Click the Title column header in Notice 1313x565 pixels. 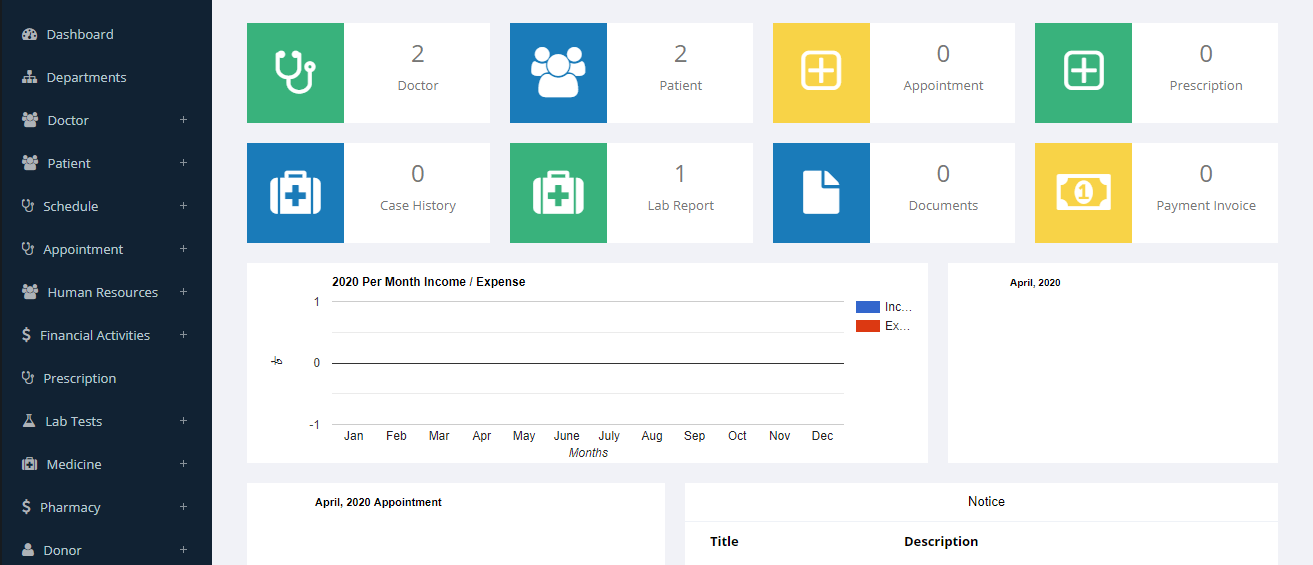click(x=724, y=541)
